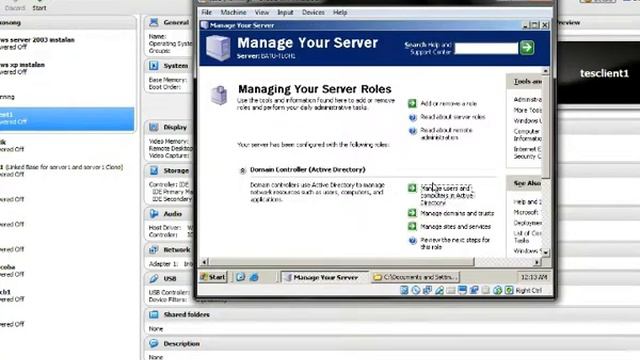Click Internet Explorer quick launch icon in guest taskbar

[254, 277]
